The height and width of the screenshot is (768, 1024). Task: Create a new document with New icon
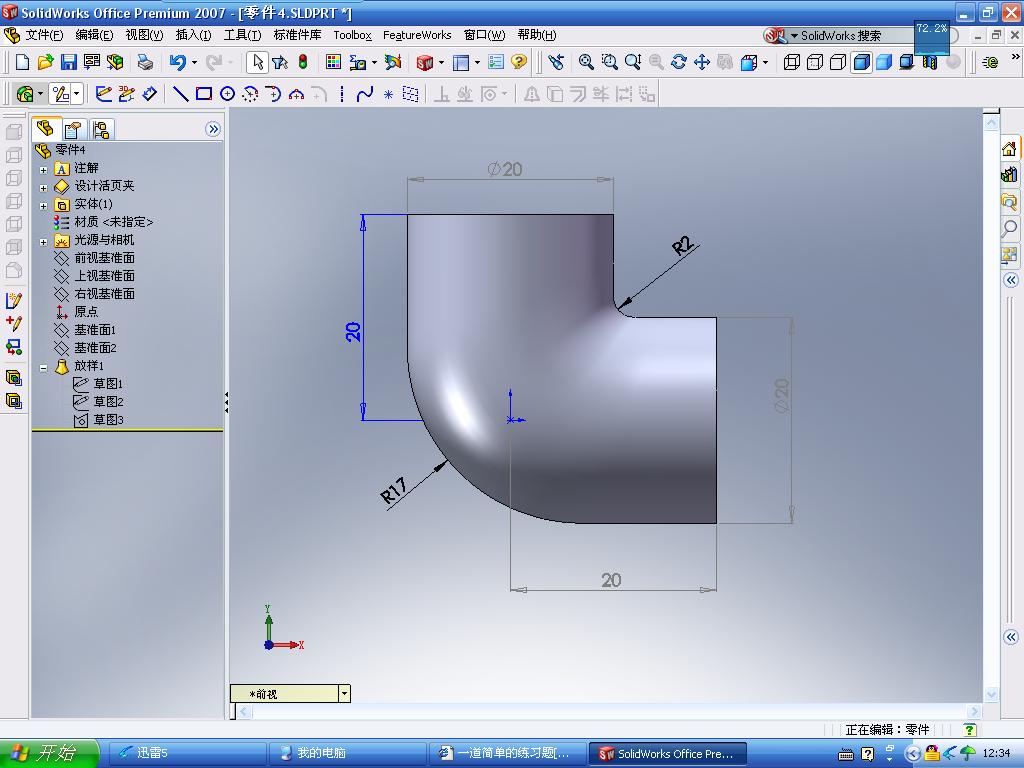22,62
